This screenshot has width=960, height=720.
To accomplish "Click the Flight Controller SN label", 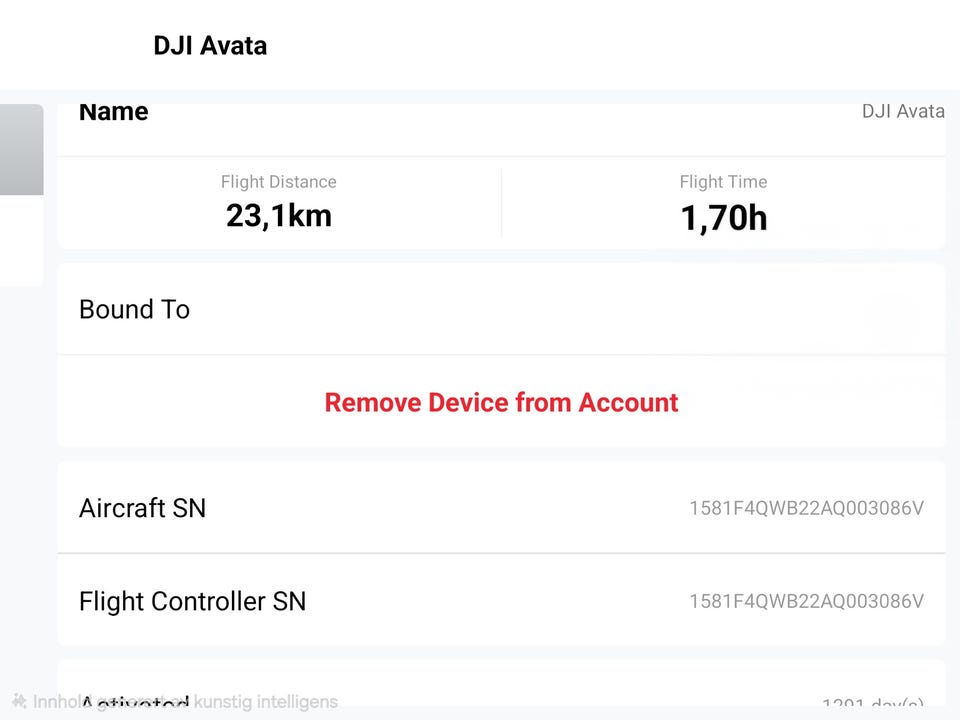I will pos(192,601).
